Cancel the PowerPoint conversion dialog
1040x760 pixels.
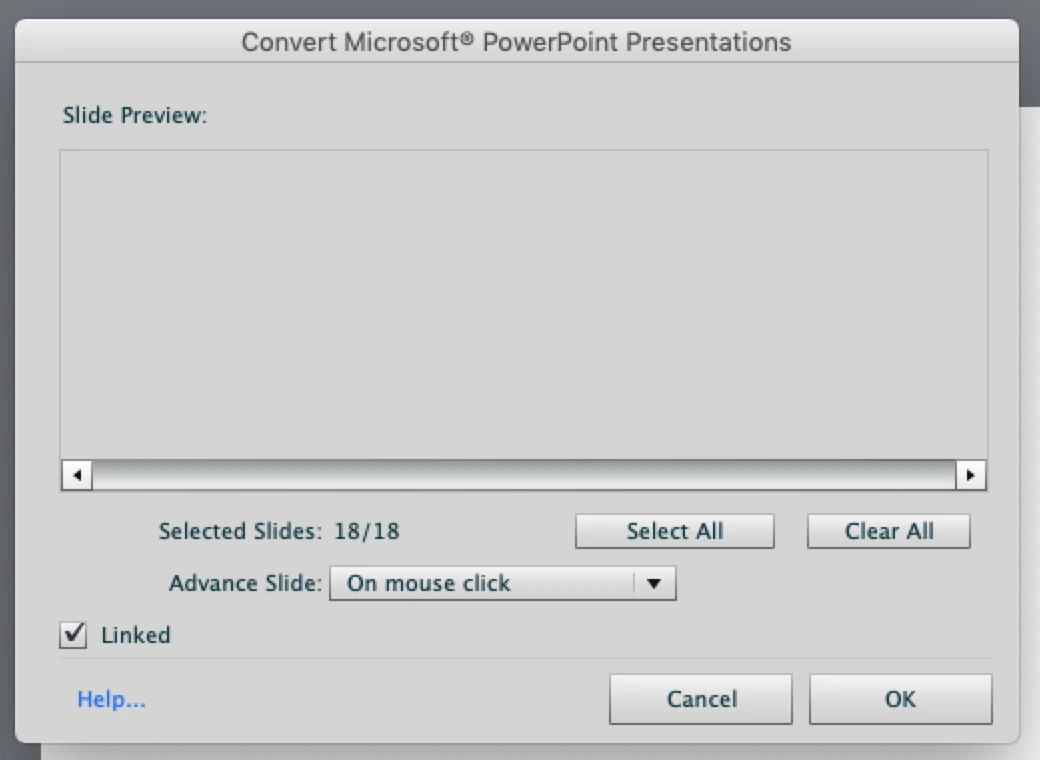click(701, 699)
